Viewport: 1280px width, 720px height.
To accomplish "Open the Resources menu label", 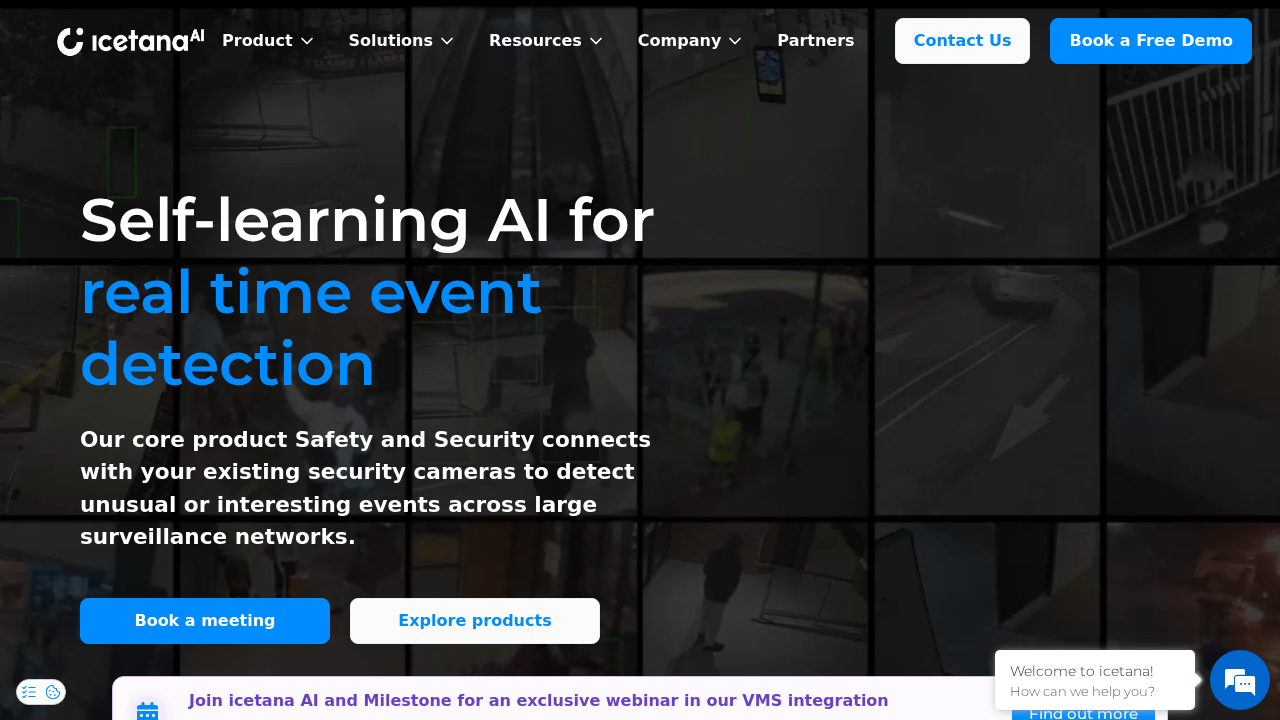I will pos(535,41).
